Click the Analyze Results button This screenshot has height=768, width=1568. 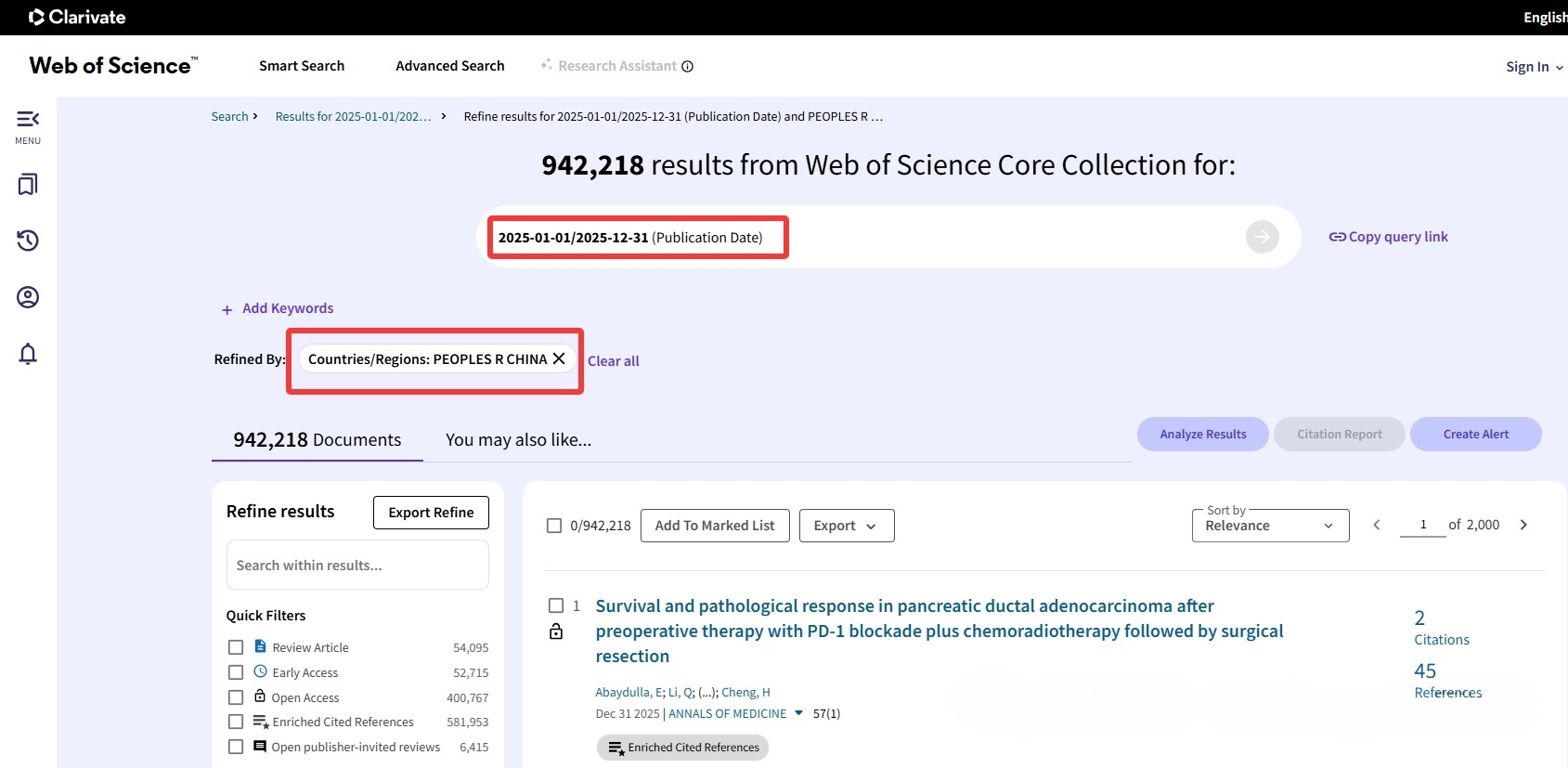(x=1203, y=434)
